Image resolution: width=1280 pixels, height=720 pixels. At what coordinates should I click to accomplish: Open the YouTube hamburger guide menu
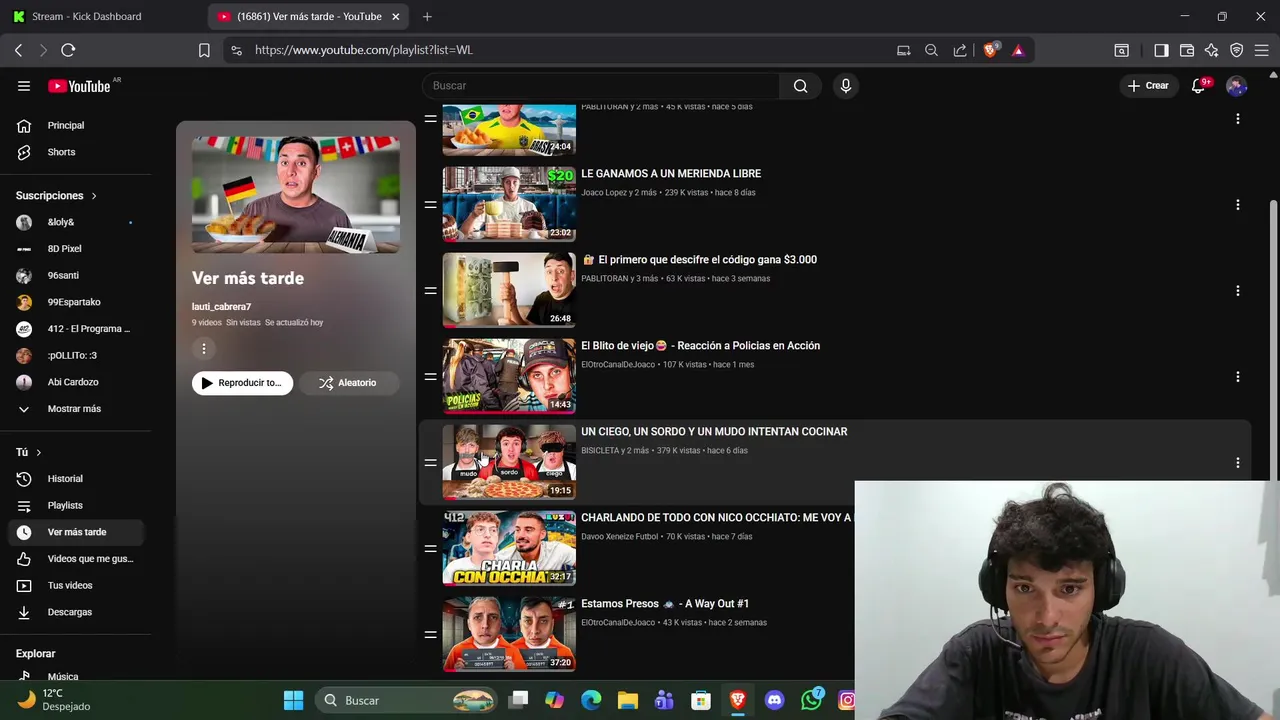coord(24,86)
